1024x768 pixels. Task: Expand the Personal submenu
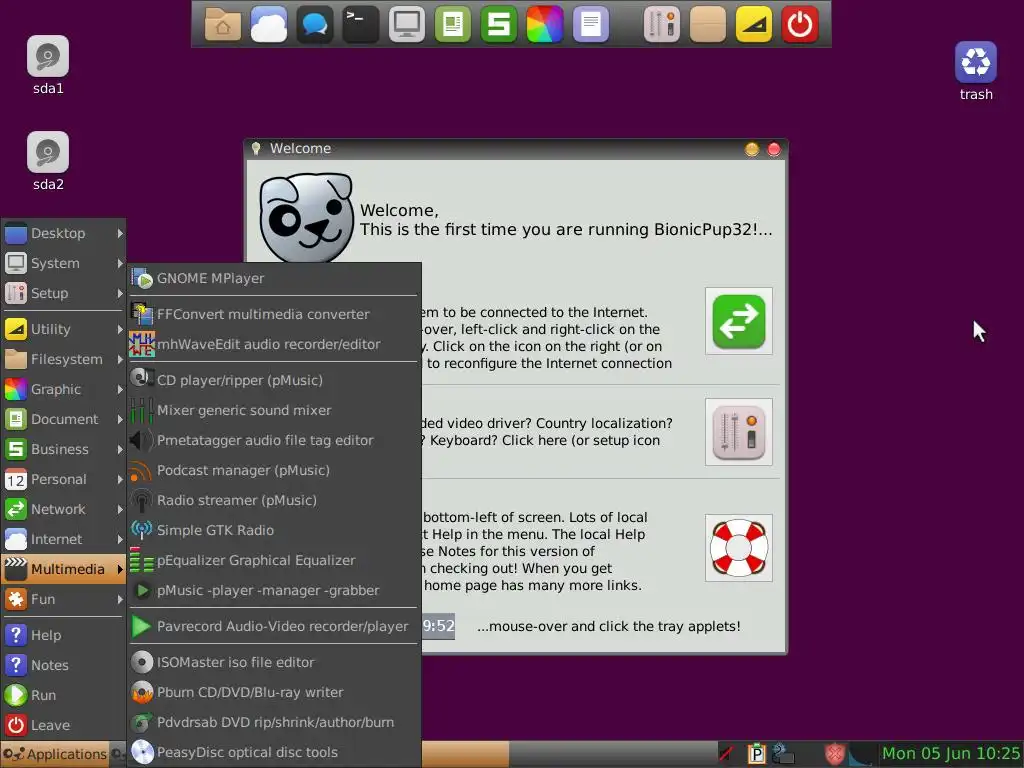(63, 479)
